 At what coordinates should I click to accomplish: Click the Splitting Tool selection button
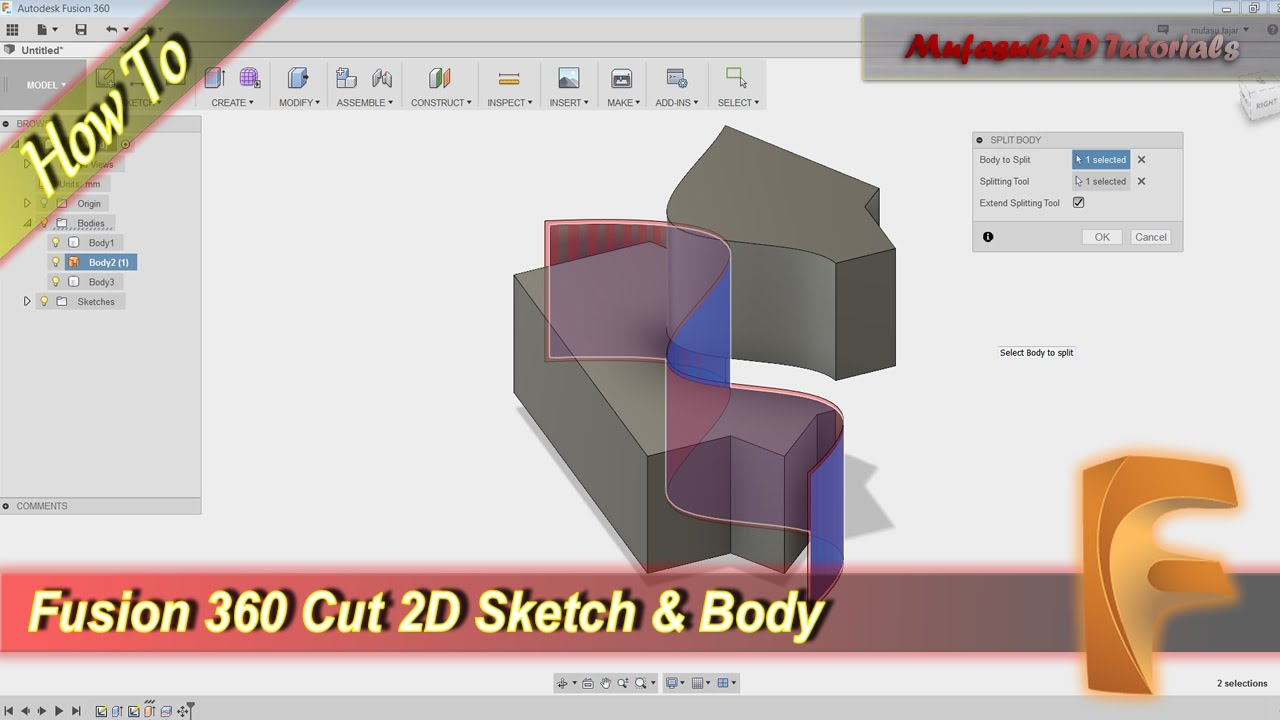pyautogui.click(x=1101, y=181)
